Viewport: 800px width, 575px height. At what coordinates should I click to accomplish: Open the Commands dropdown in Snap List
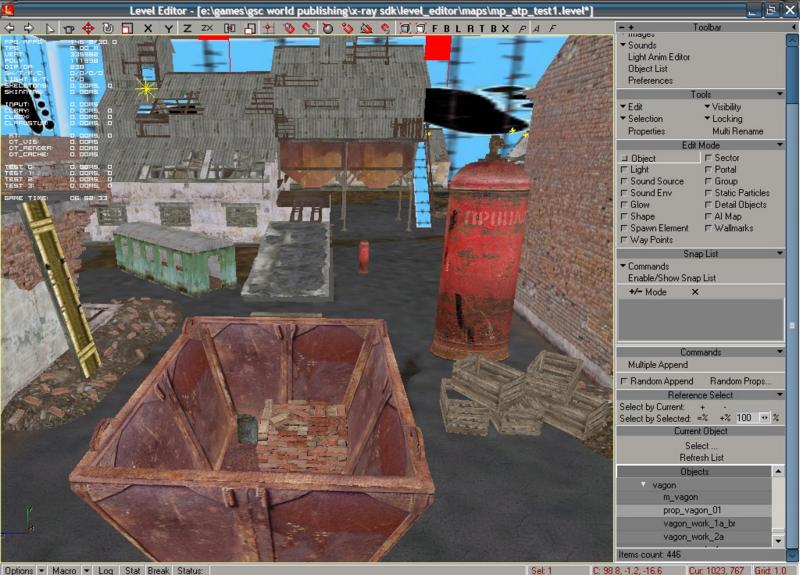pos(644,266)
